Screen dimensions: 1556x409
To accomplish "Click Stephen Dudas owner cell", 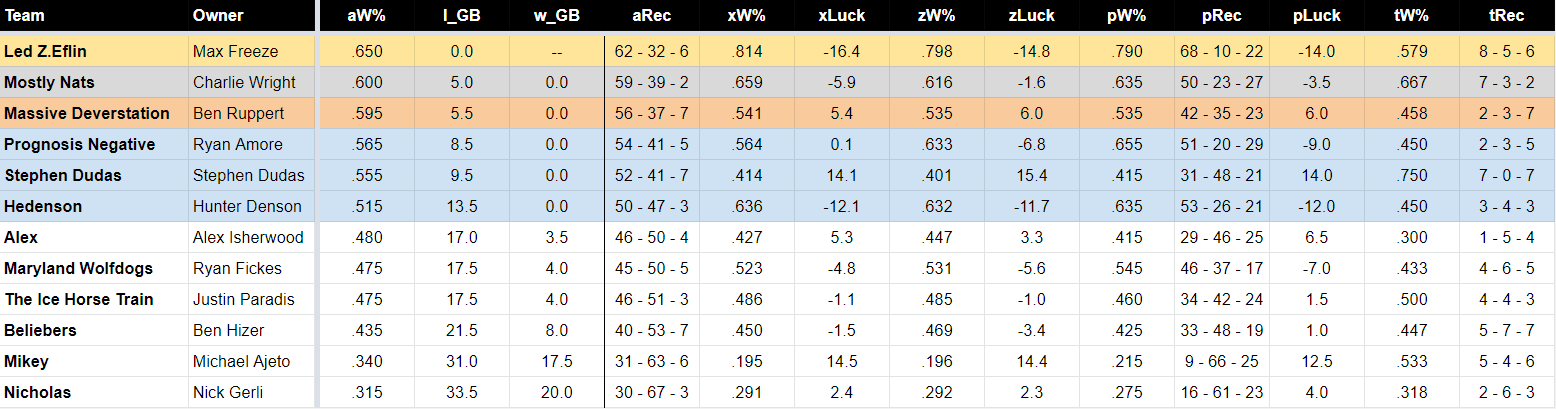I will [x=252, y=175].
